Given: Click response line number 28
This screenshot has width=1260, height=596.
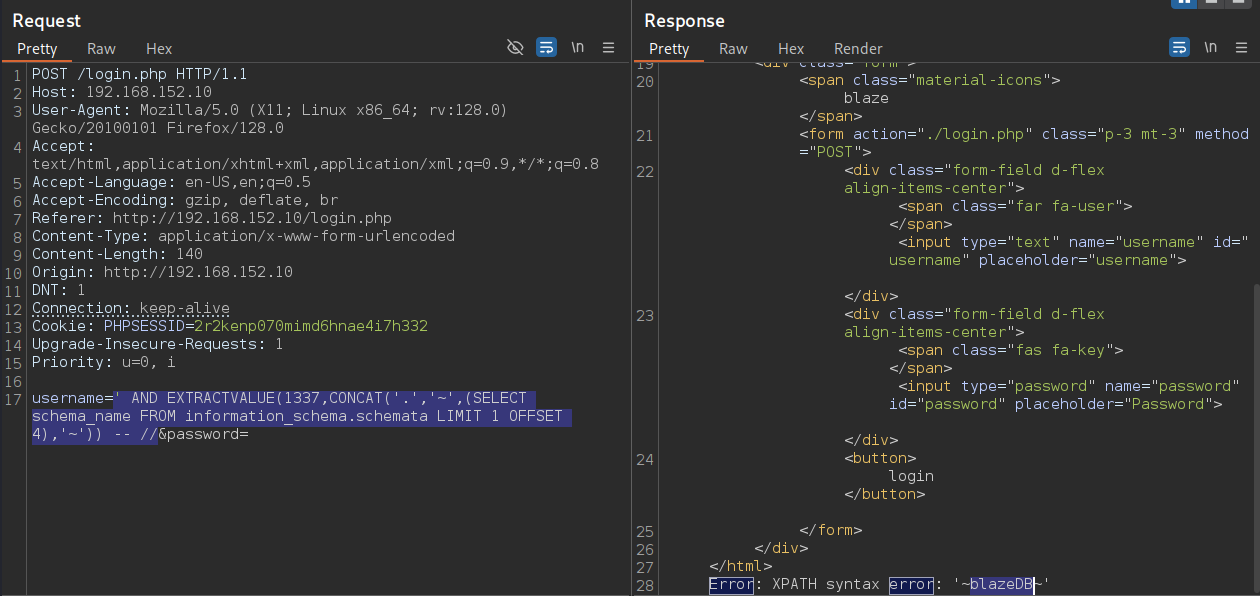Looking at the screenshot, I should pyautogui.click(x=644, y=584).
